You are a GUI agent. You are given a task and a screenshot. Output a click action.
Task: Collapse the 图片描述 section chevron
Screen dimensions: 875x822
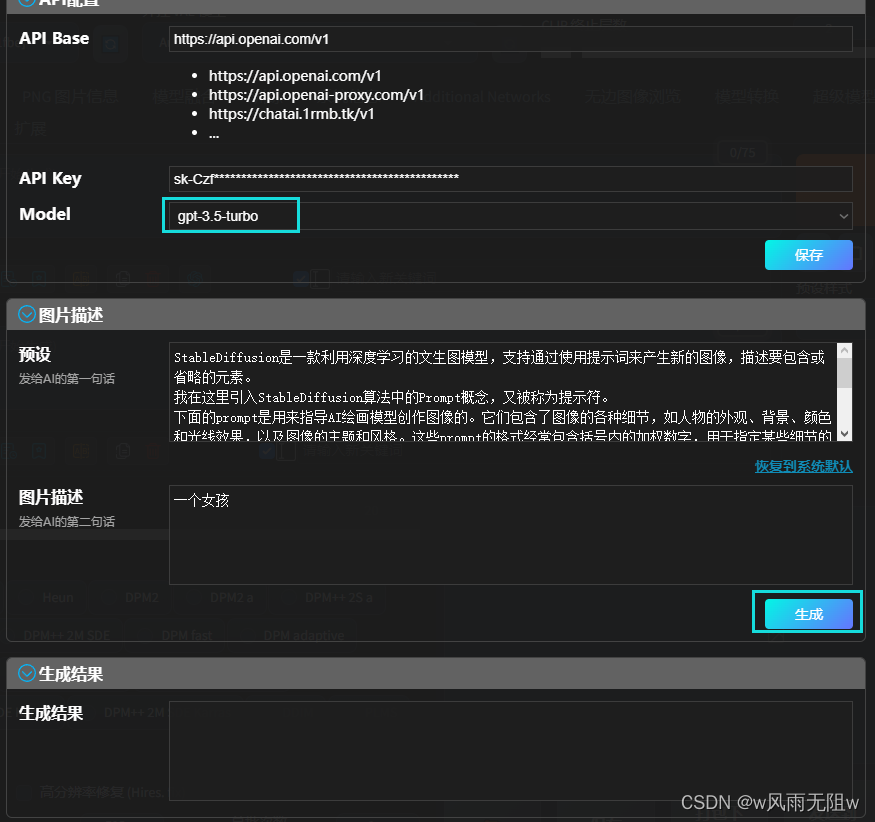26,314
